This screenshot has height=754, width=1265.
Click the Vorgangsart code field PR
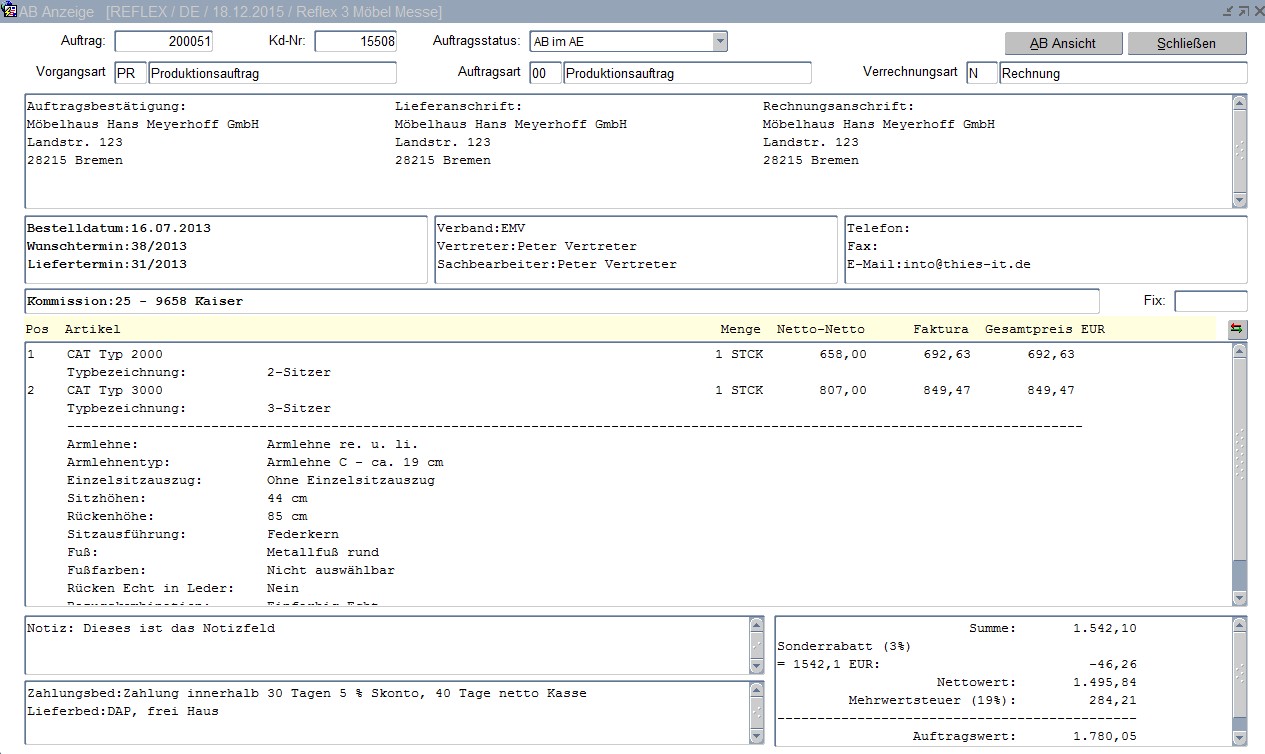[x=130, y=73]
